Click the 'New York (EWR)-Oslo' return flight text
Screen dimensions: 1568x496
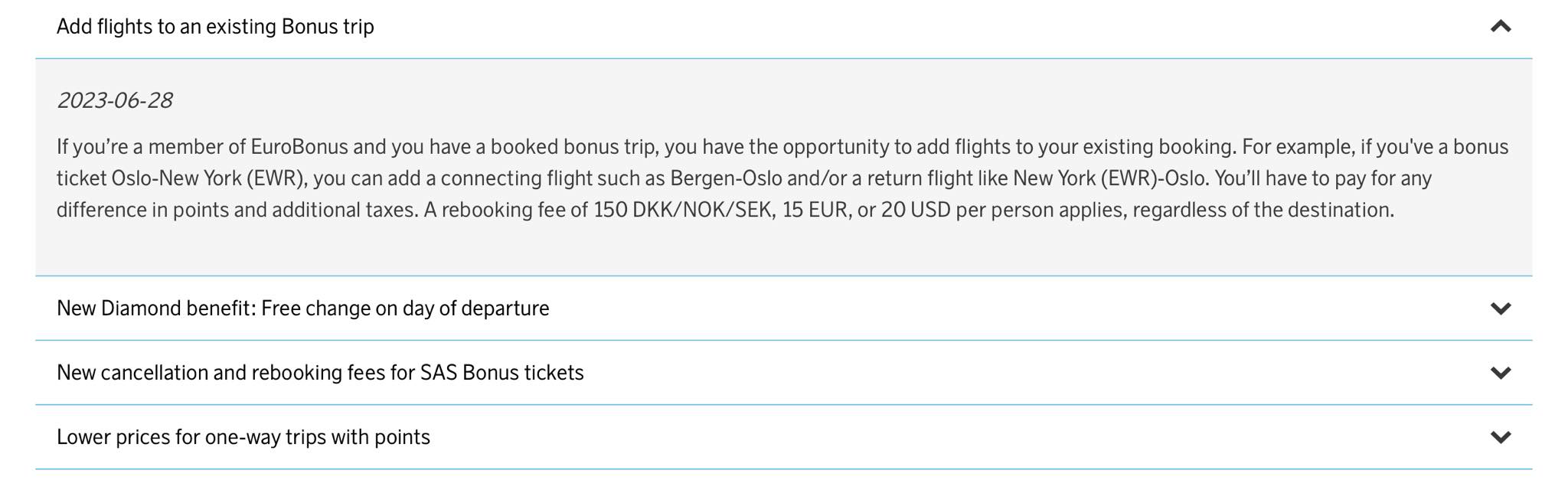1110,178
